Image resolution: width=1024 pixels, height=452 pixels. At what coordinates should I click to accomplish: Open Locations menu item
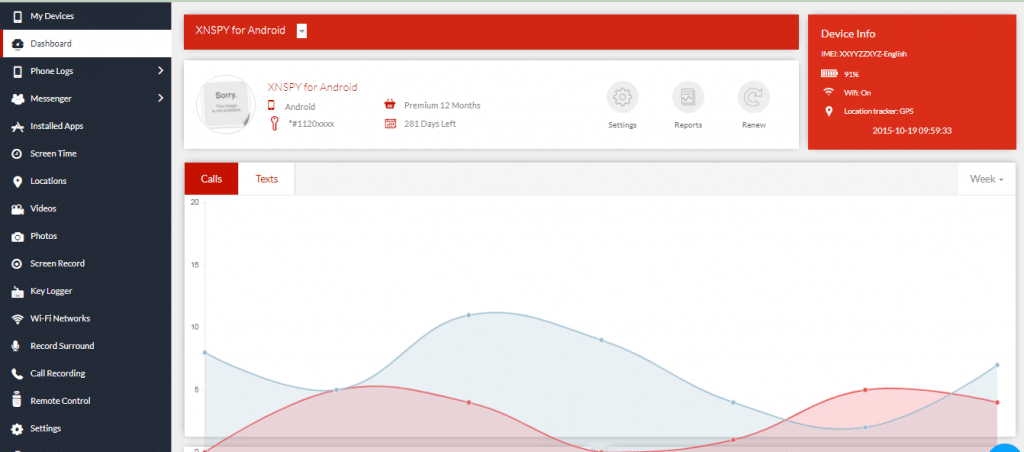coord(86,181)
